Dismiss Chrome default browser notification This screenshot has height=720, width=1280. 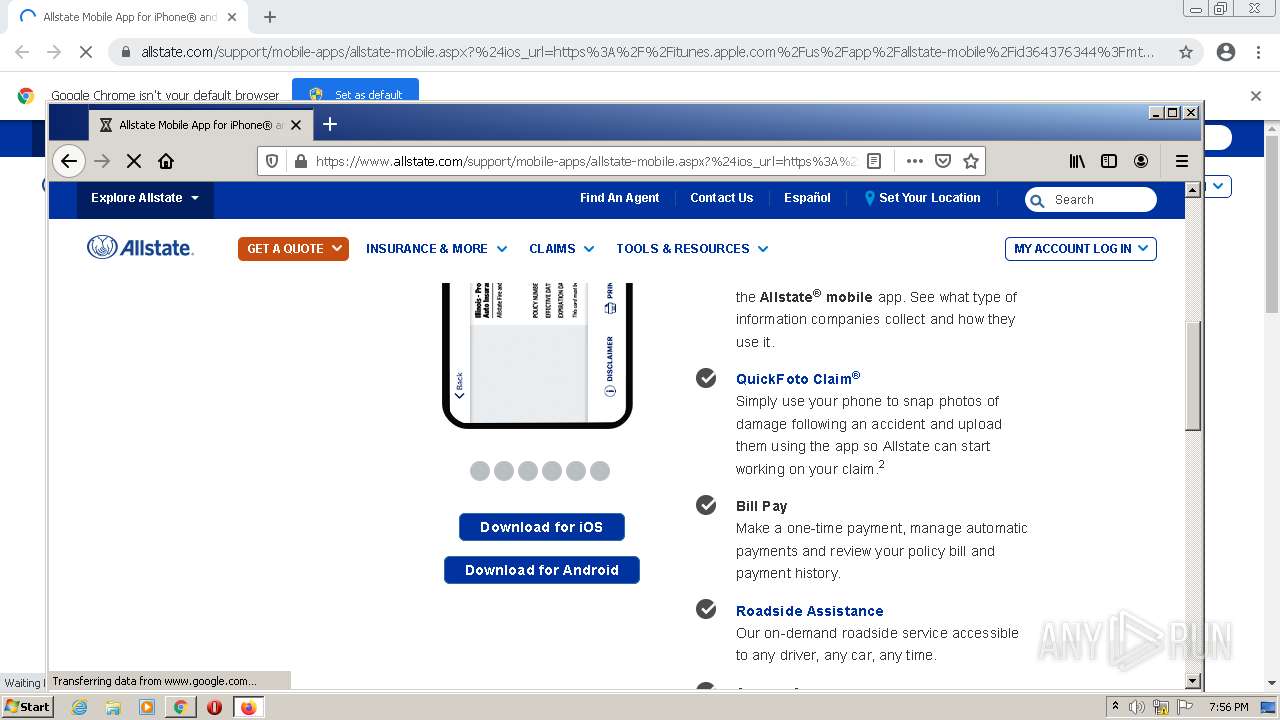pos(1256,96)
